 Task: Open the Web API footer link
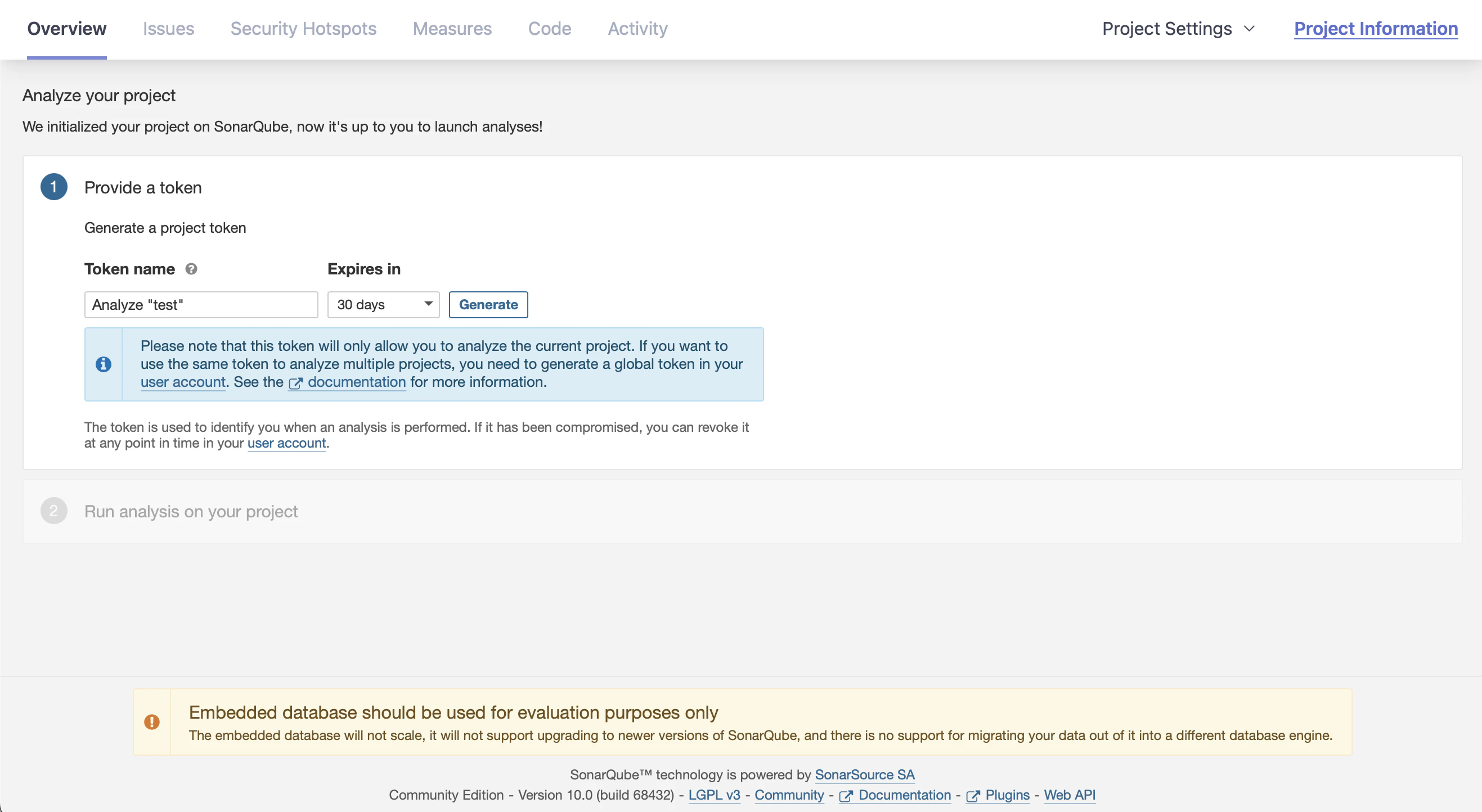click(x=1070, y=795)
